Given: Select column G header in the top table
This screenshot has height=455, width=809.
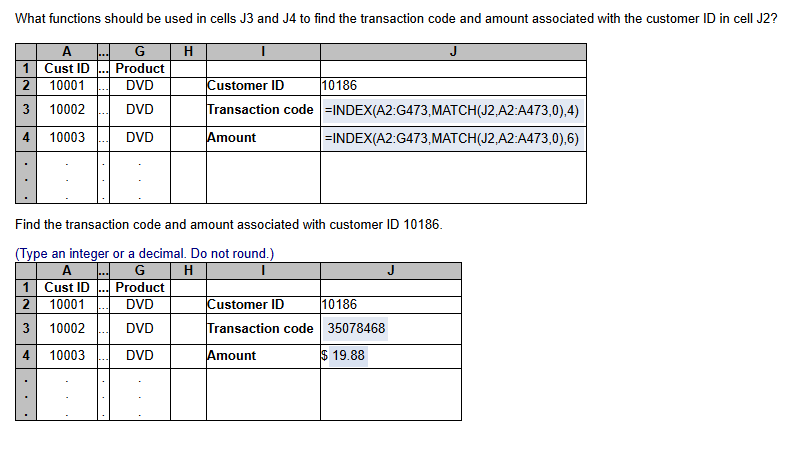Looking at the screenshot, I should [x=139, y=52].
